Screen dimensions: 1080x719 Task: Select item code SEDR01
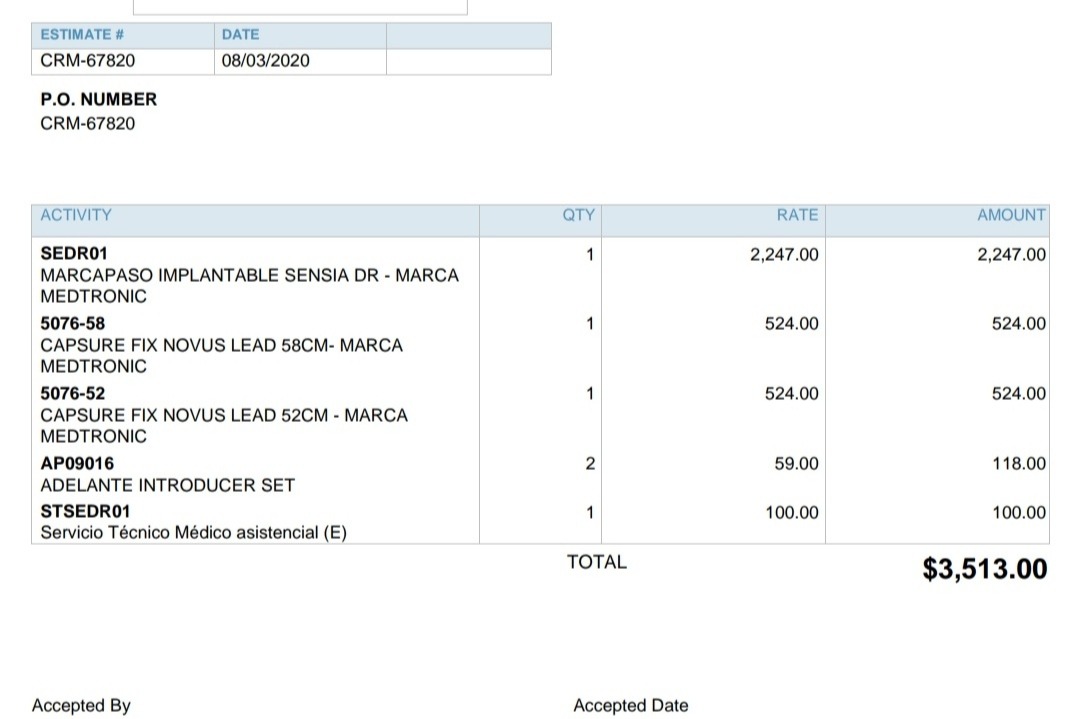[74, 253]
